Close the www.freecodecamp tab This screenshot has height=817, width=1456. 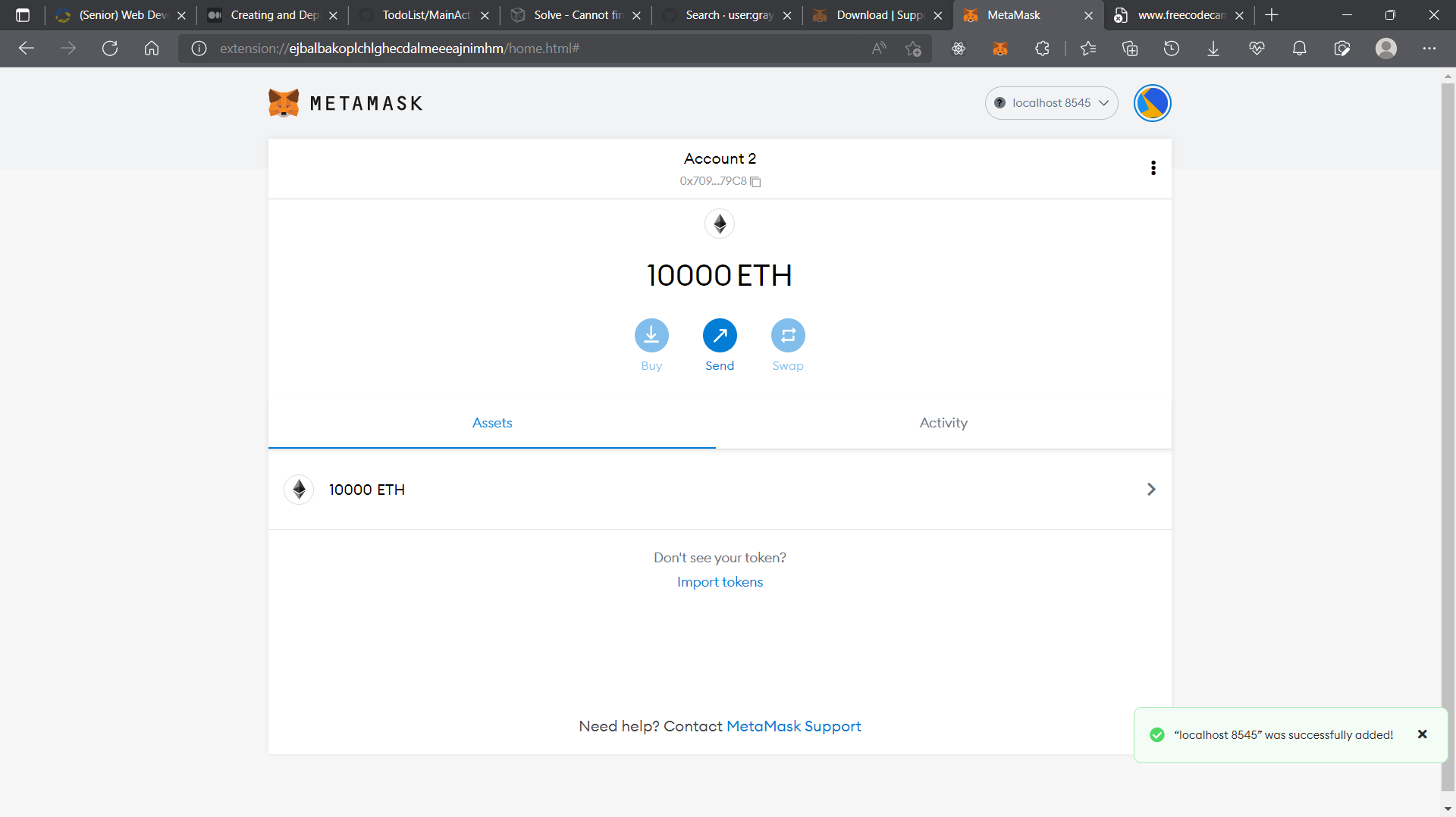[x=1239, y=15]
